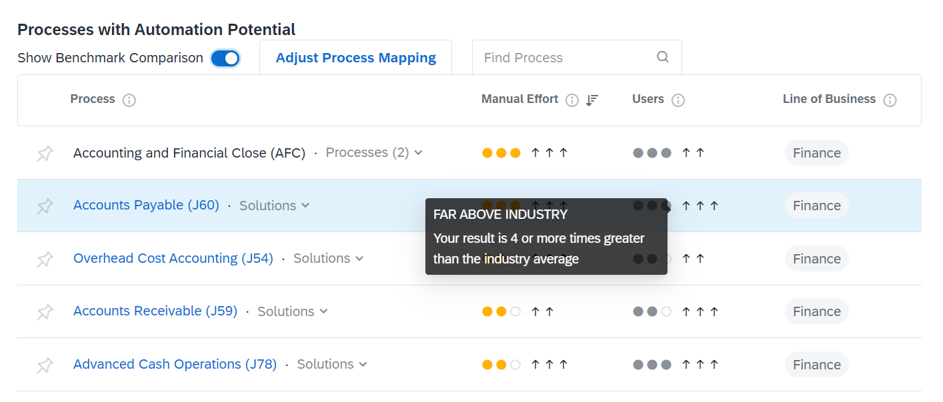Expand Processes (2) dropdown for AFC
Viewport: 943px width, 402px height.
374,153
